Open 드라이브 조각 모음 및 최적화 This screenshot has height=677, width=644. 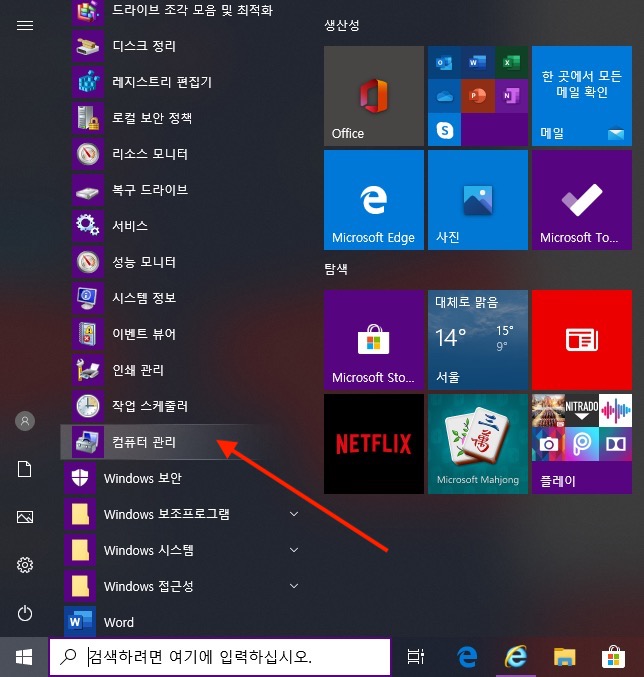[181, 10]
